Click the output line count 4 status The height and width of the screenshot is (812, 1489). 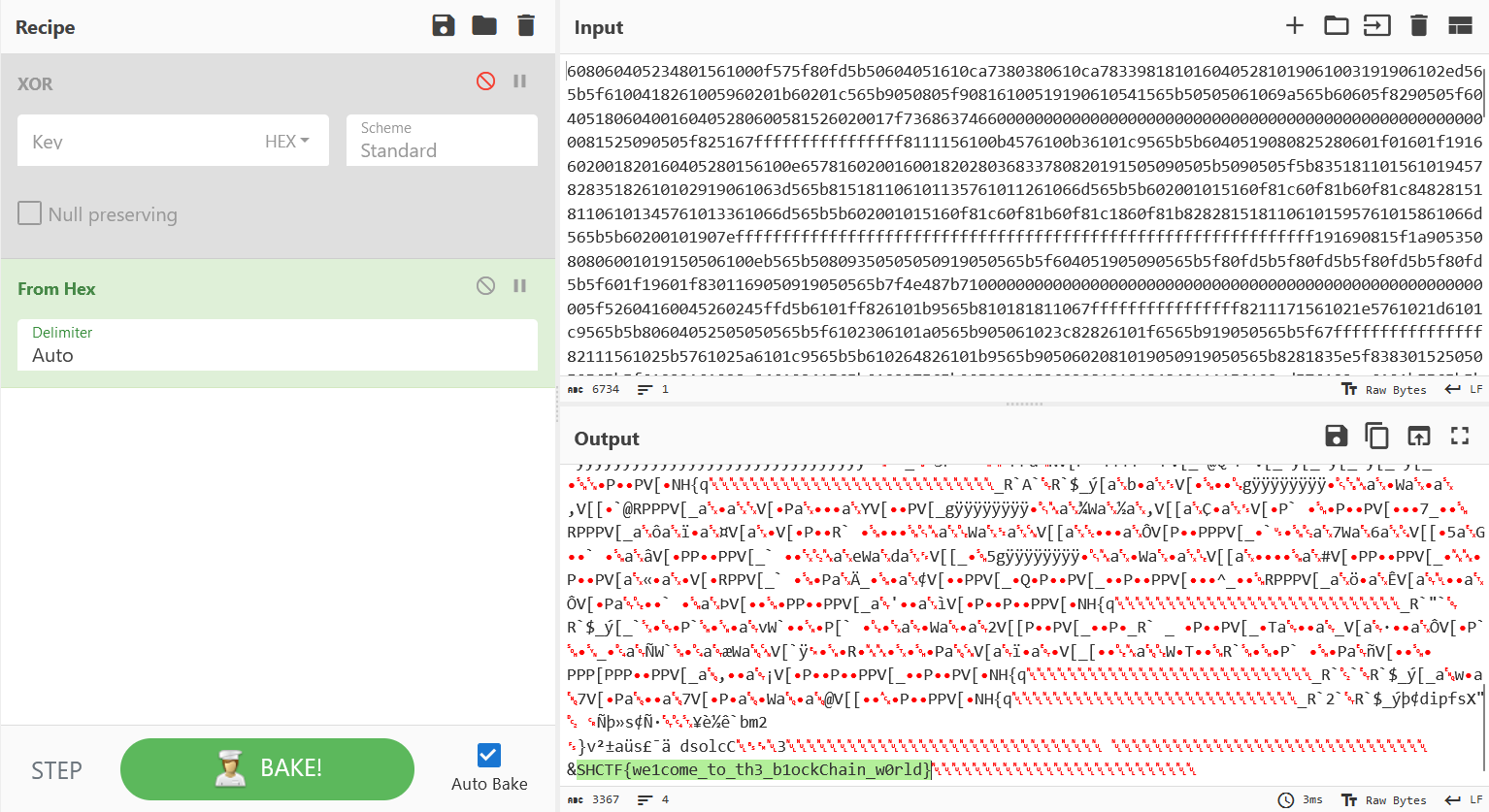point(653,799)
